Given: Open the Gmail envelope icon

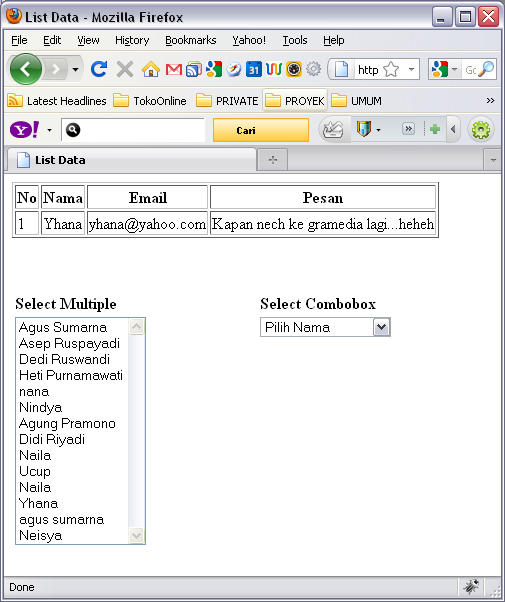Looking at the screenshot, I should coord(174,69).
